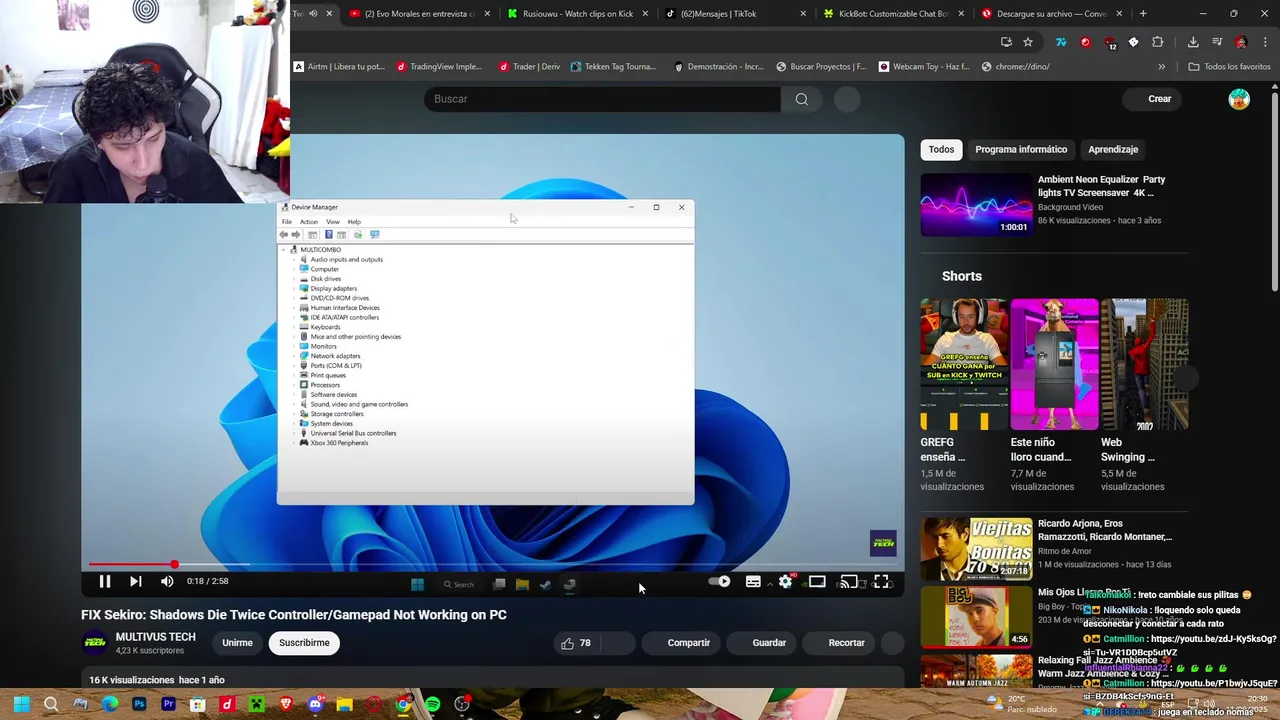Open the Chrome downloads icon

(x=1193, y=42)
